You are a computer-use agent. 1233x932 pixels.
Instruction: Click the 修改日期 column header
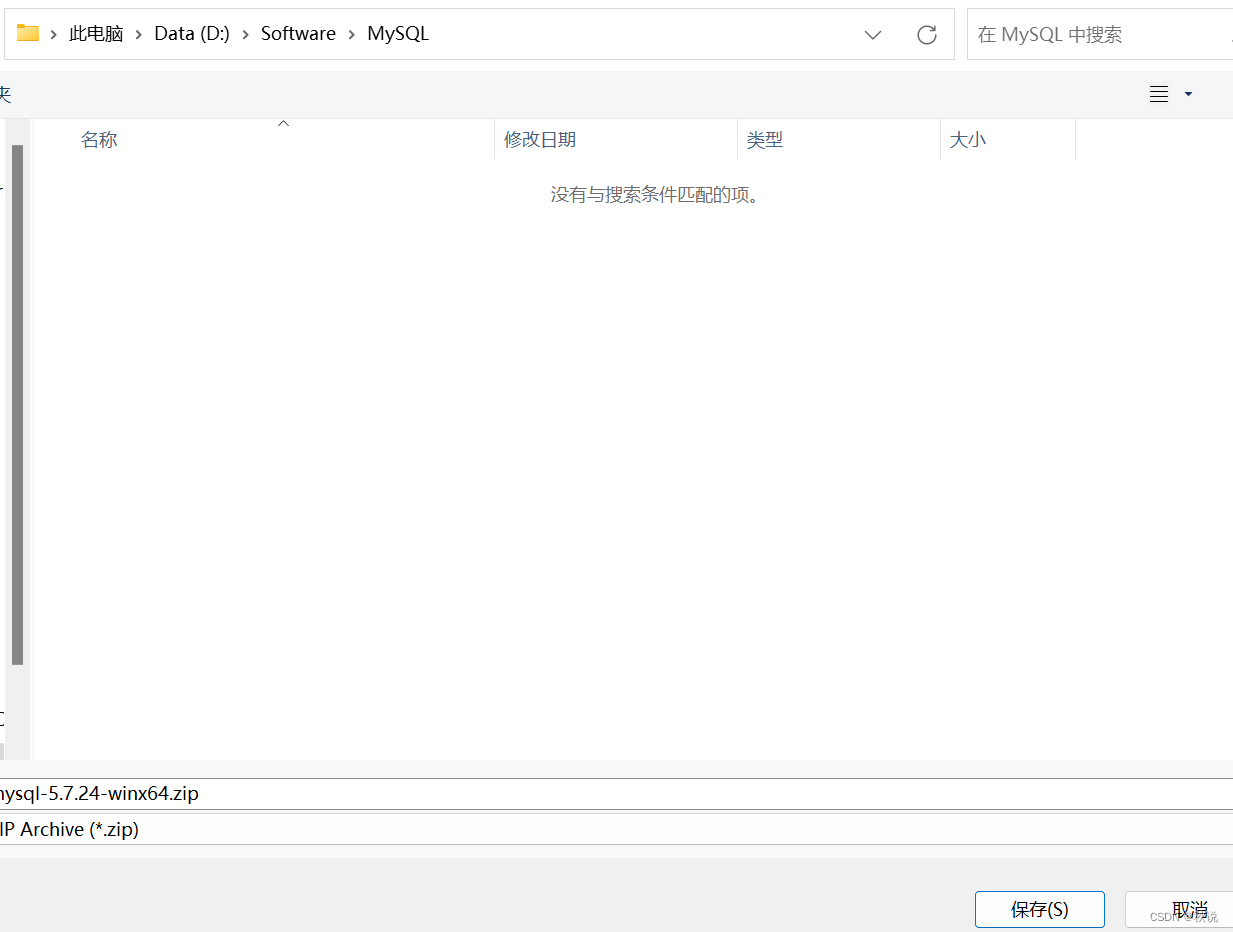coord(540,139)
